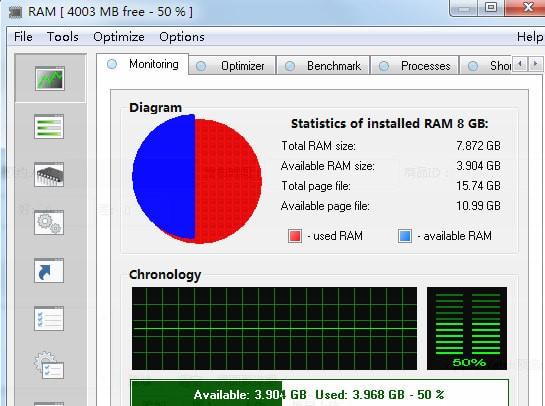Select the Total page file value 15.74 GB
545x406 pixels.
pyautogui.click(x=478, y=186)
